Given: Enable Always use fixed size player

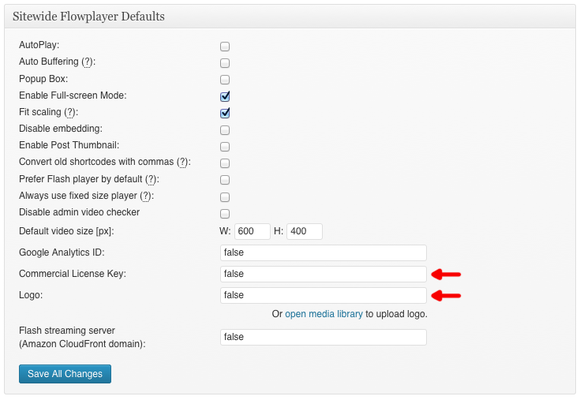Looking at the screenshot, I should [225, 197].
